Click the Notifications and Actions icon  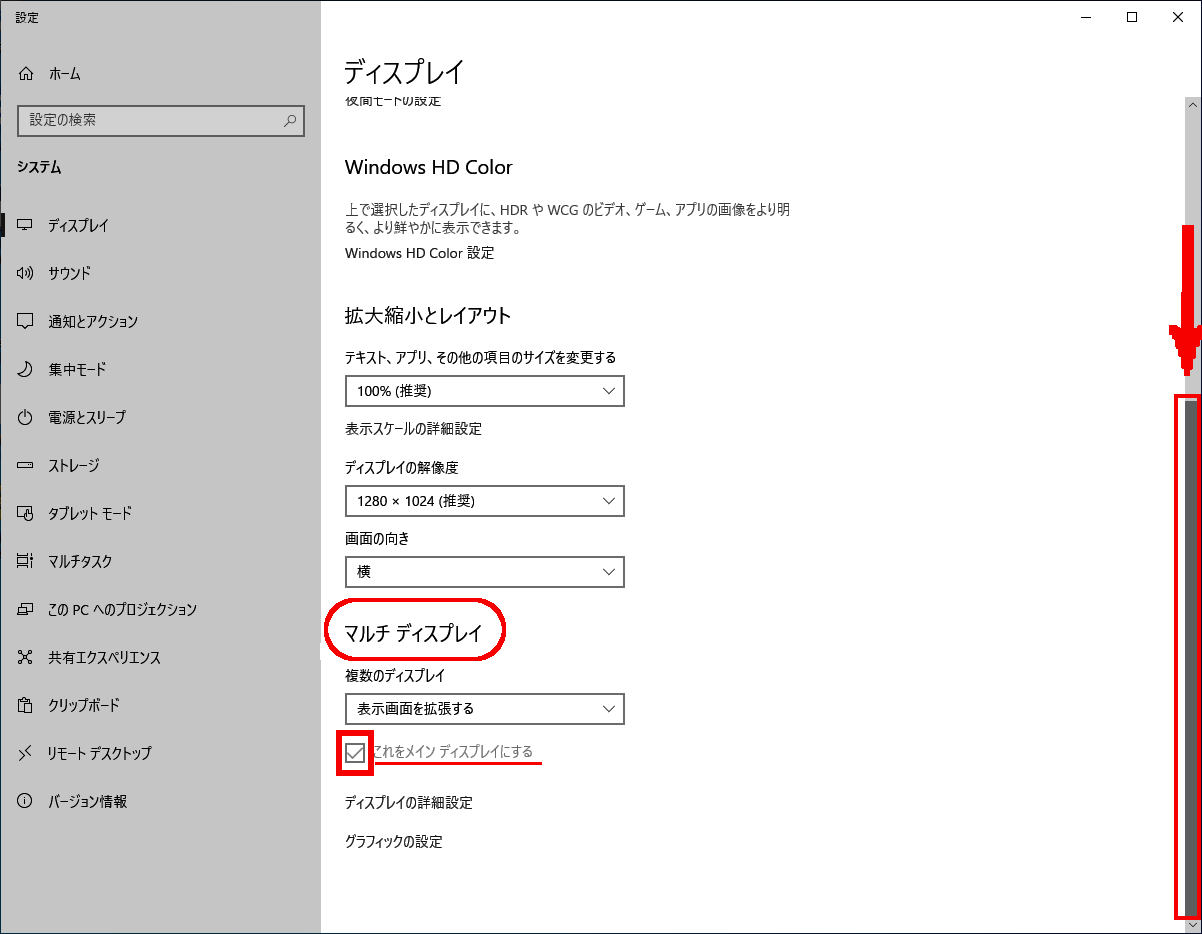(x=26, y=321)
